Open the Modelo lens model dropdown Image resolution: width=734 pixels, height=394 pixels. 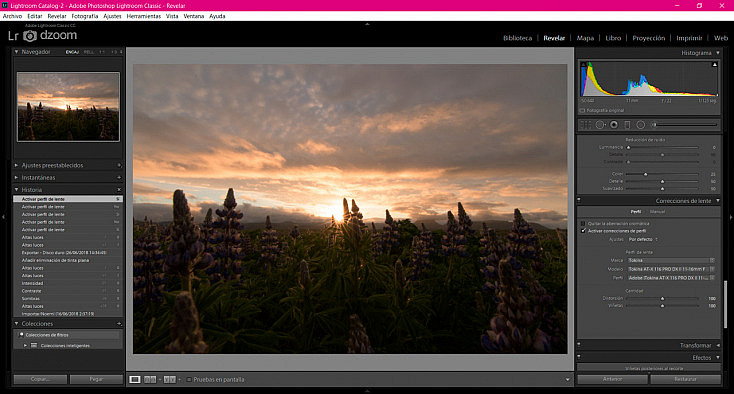tap(671, 269)
